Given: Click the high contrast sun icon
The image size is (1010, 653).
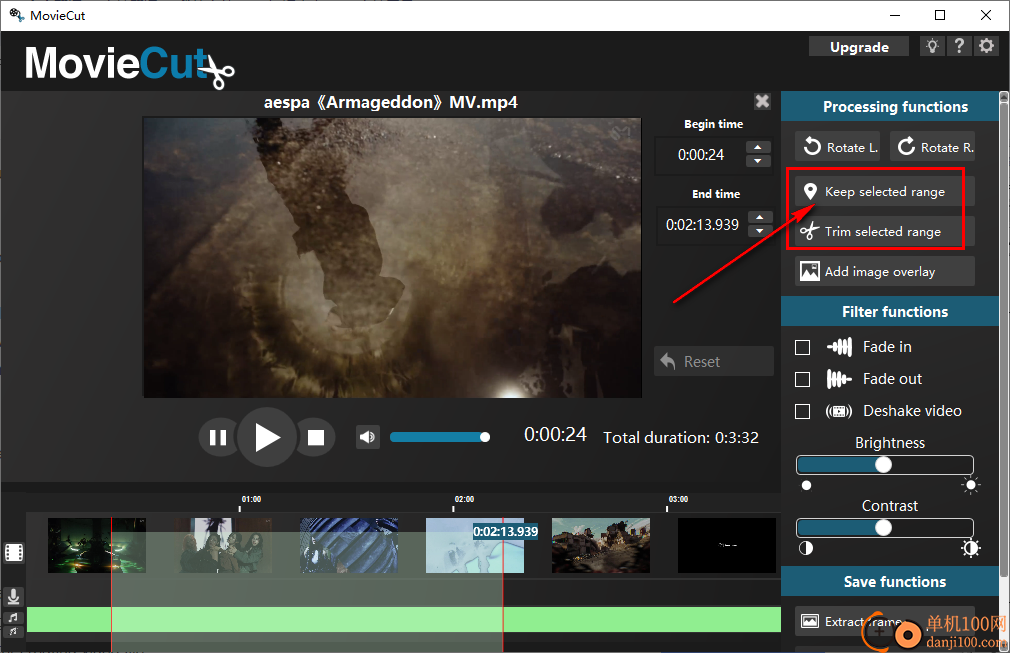Looking at the screenshot, I should pos(970,548).
